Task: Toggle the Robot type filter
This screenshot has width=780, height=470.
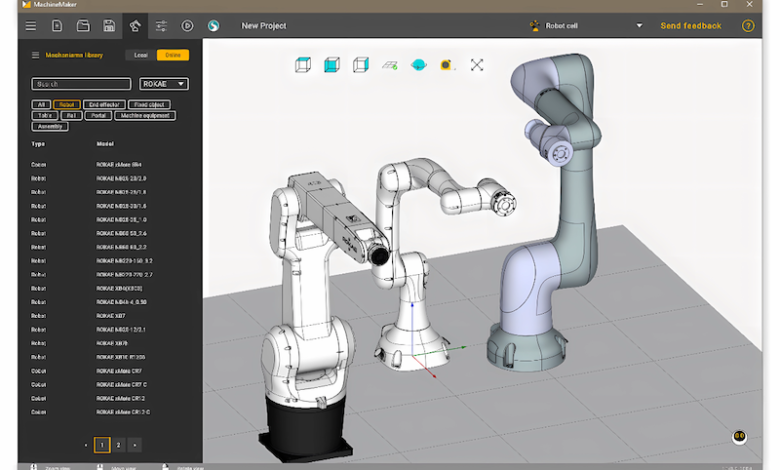Action: pos(67,104)
